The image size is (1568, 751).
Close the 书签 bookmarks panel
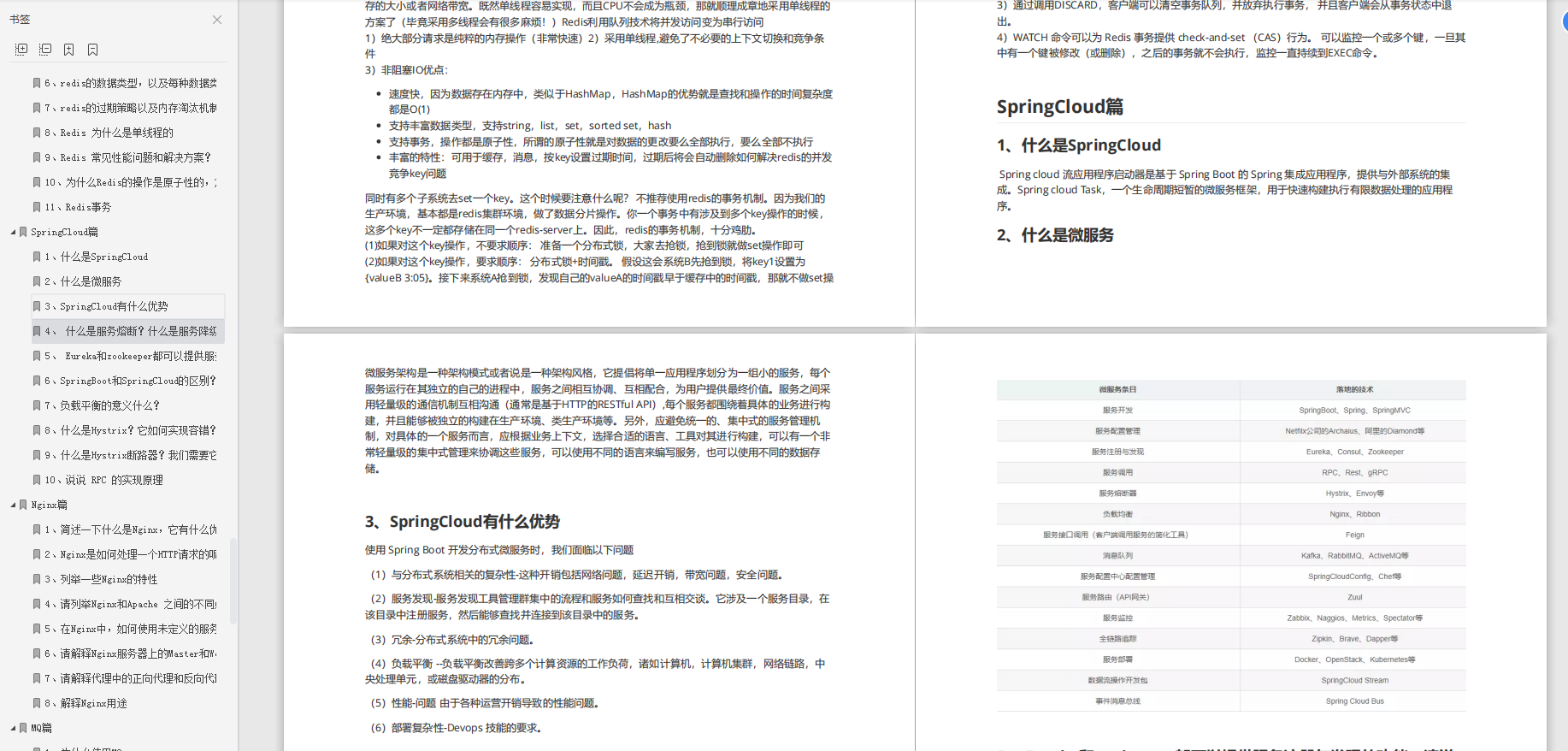coord(217,20)
